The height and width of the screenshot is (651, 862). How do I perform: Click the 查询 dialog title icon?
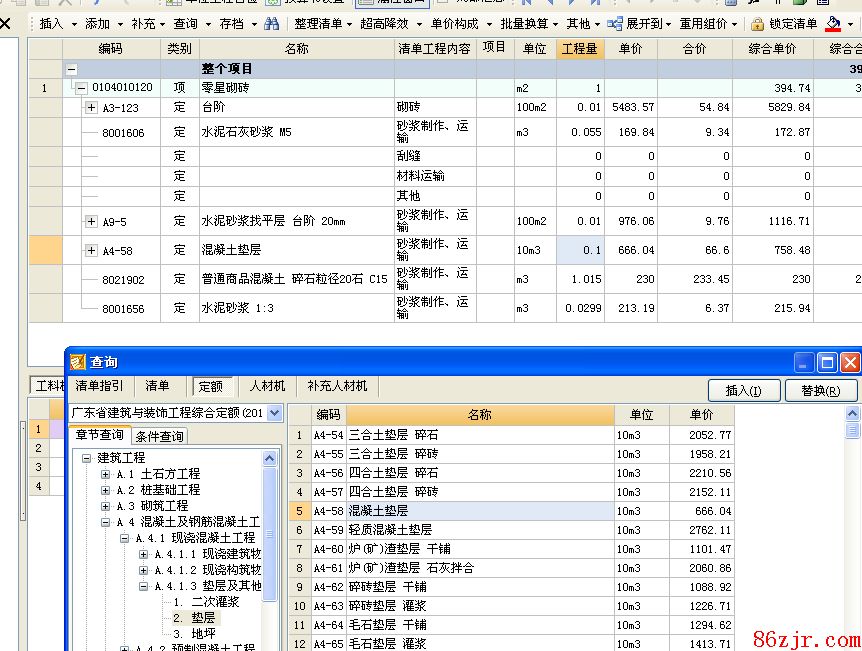79,362
